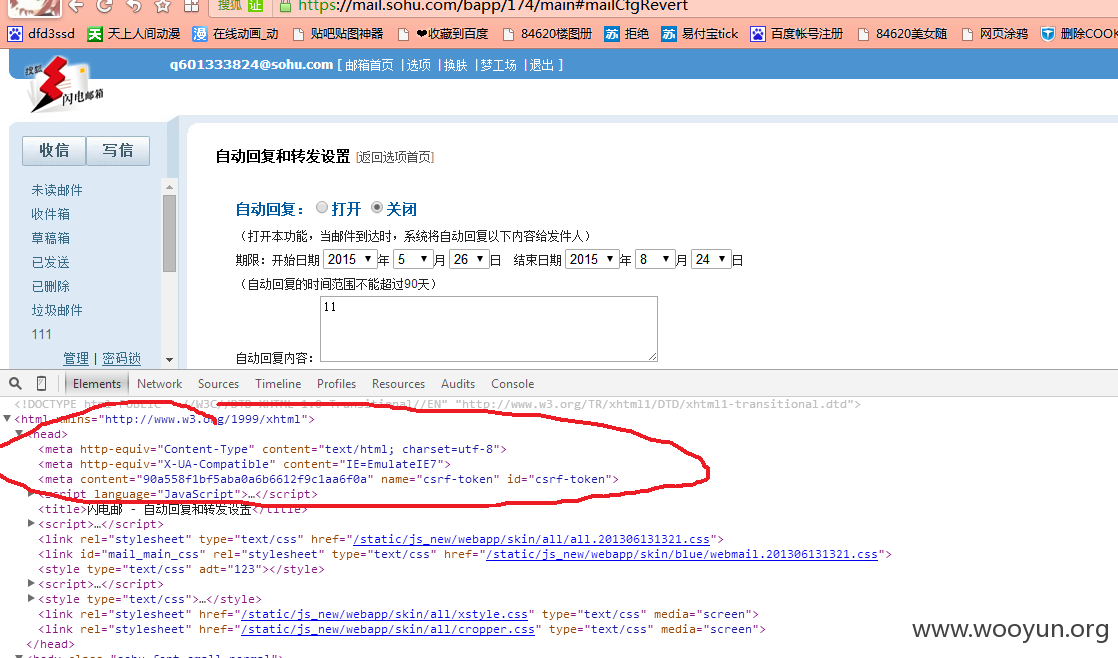Click the 收信 receive mail button
Screen dimensions: 1118x658
[x=54, y=150]
